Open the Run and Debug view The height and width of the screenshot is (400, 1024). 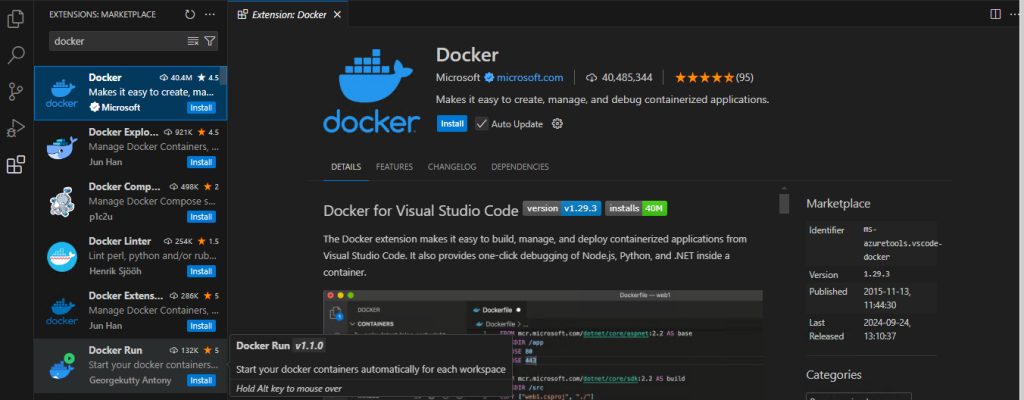(x=16, y=128)
